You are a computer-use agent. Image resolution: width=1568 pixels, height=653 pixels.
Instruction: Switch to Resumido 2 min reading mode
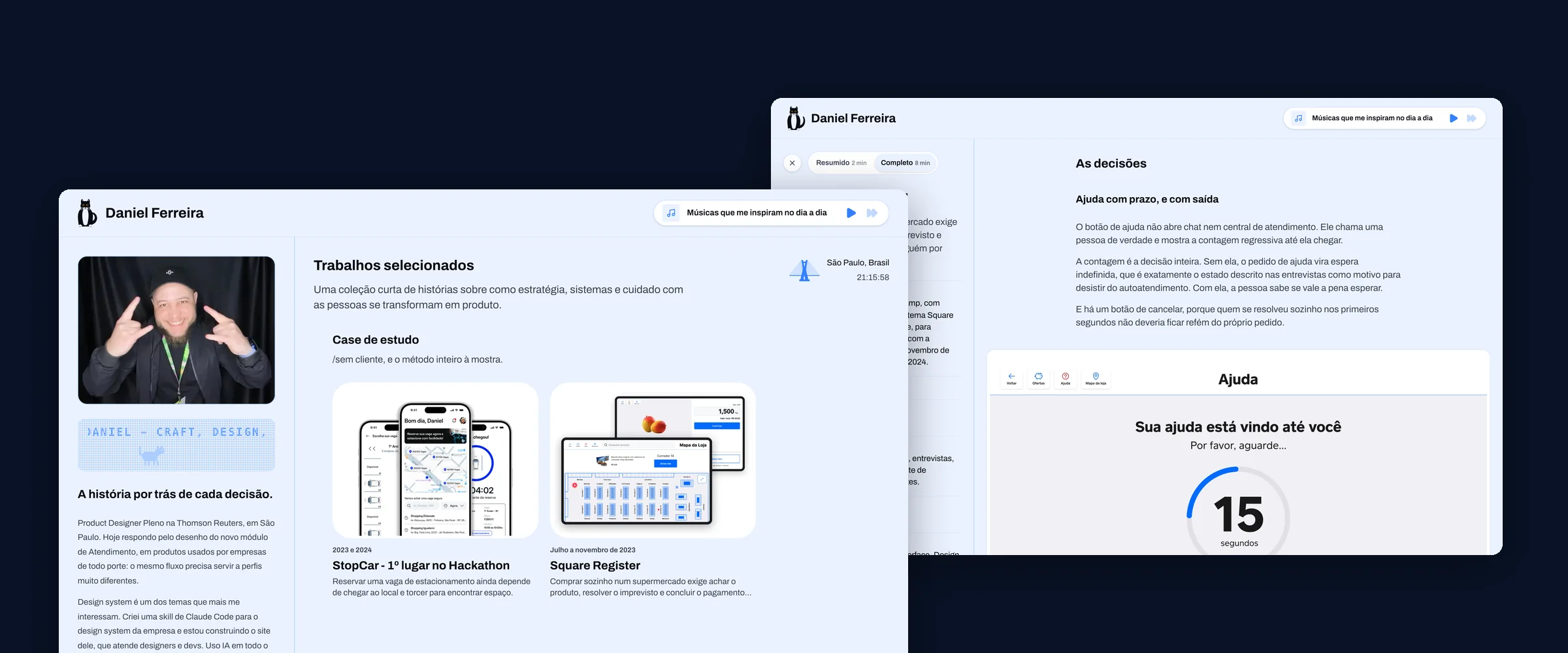[x=841, y=163]
